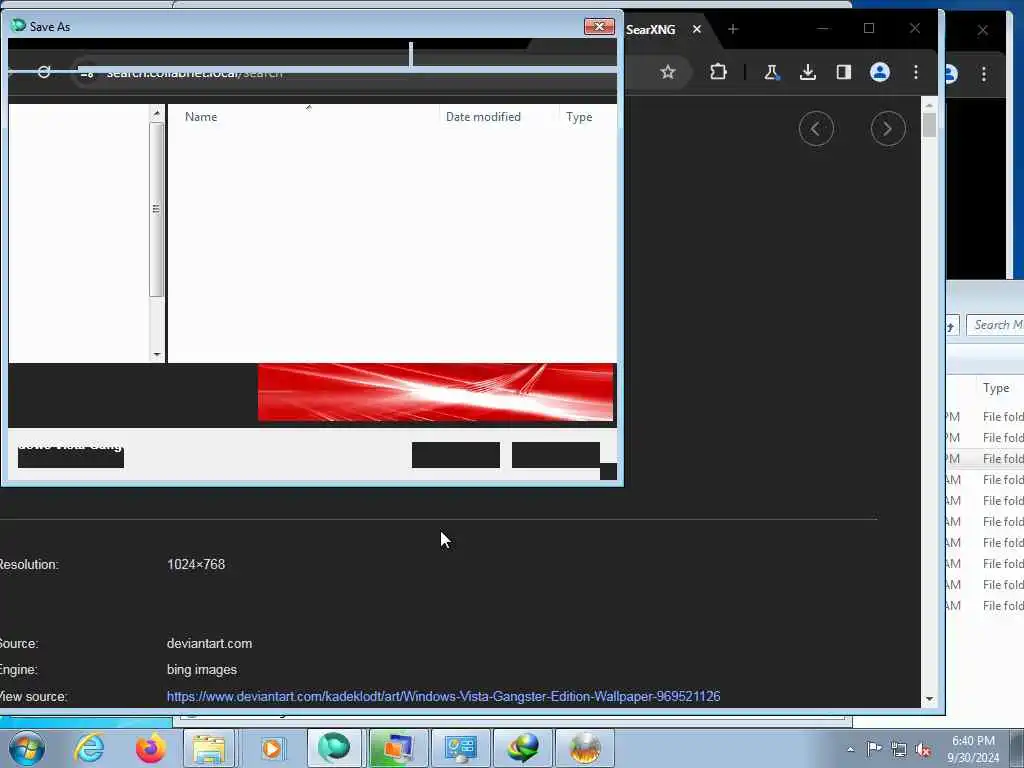The width and height of the screenshot is (1024, 768).
Task: Close the Save As dialog
Action: [599, 27]
